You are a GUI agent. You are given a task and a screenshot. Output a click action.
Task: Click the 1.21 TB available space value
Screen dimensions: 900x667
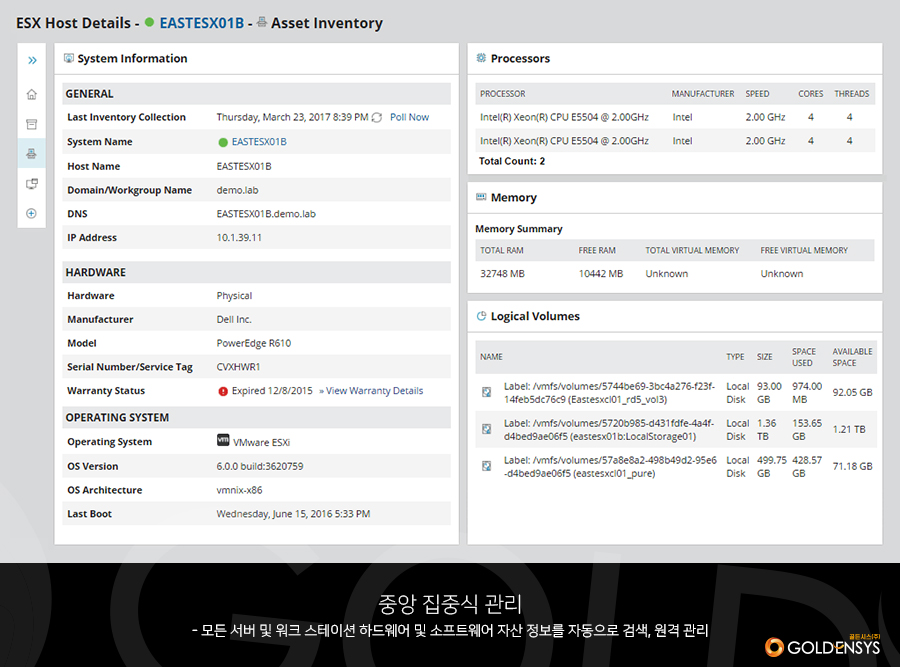coord(849,429)
